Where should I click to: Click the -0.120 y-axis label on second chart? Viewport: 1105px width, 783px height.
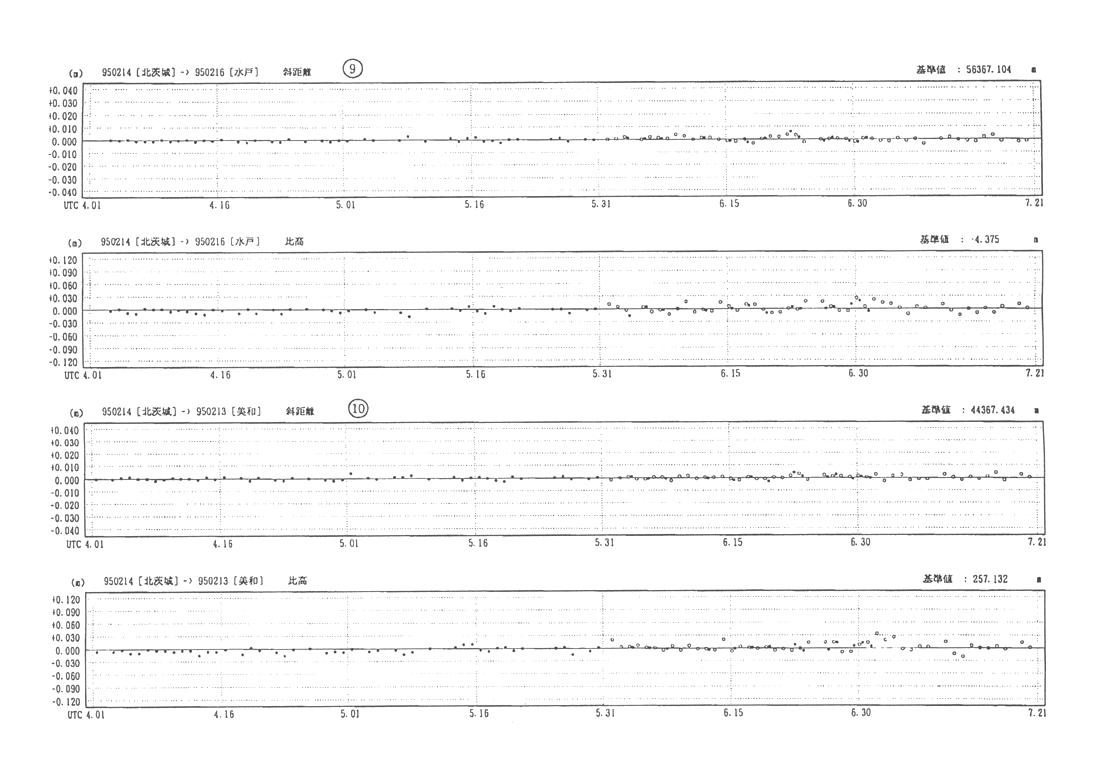62,363
